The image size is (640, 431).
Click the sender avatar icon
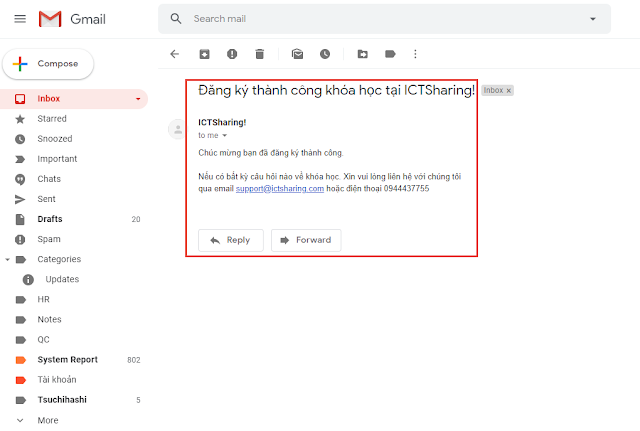coord(178,129)
